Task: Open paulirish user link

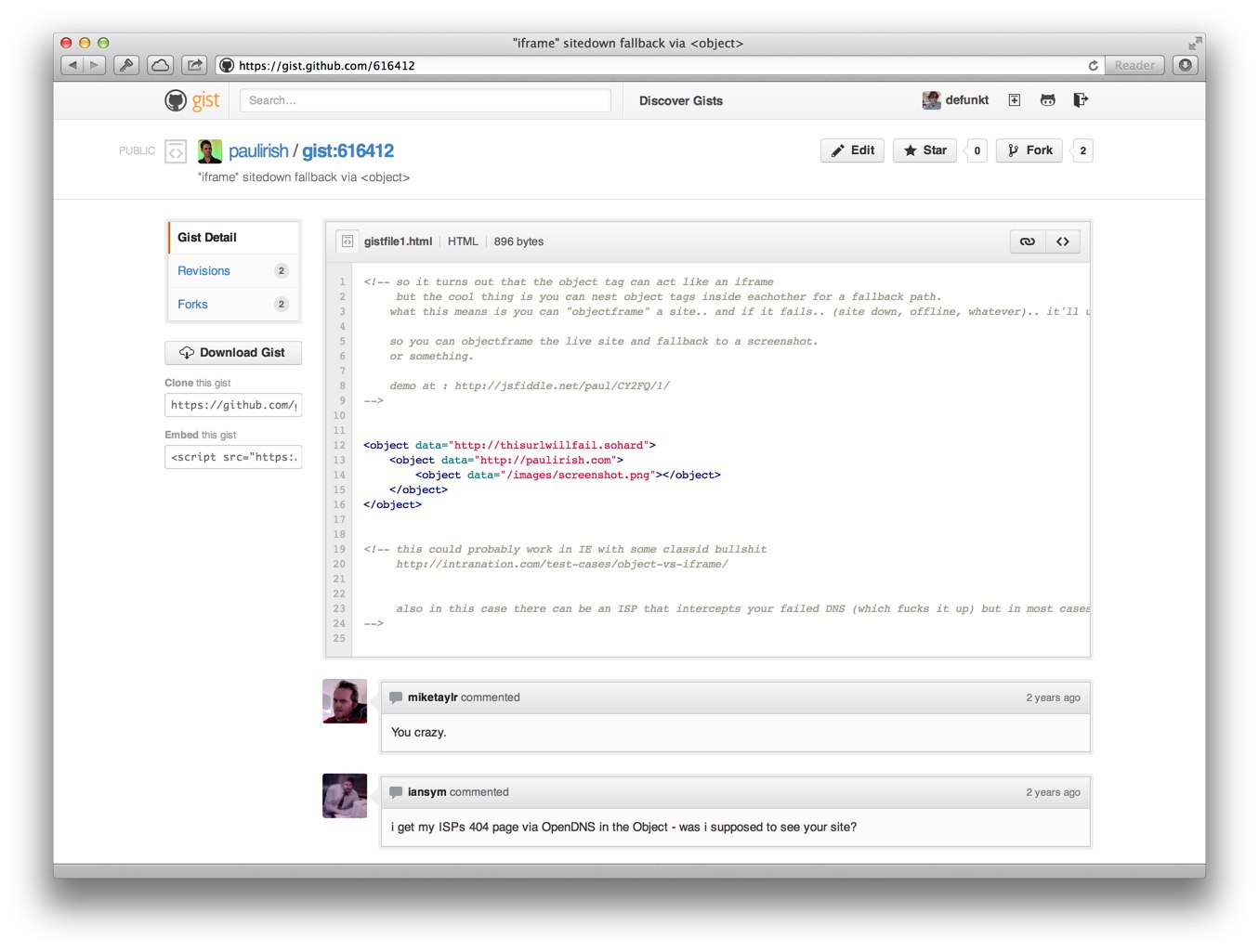Action: pos(258,151)
